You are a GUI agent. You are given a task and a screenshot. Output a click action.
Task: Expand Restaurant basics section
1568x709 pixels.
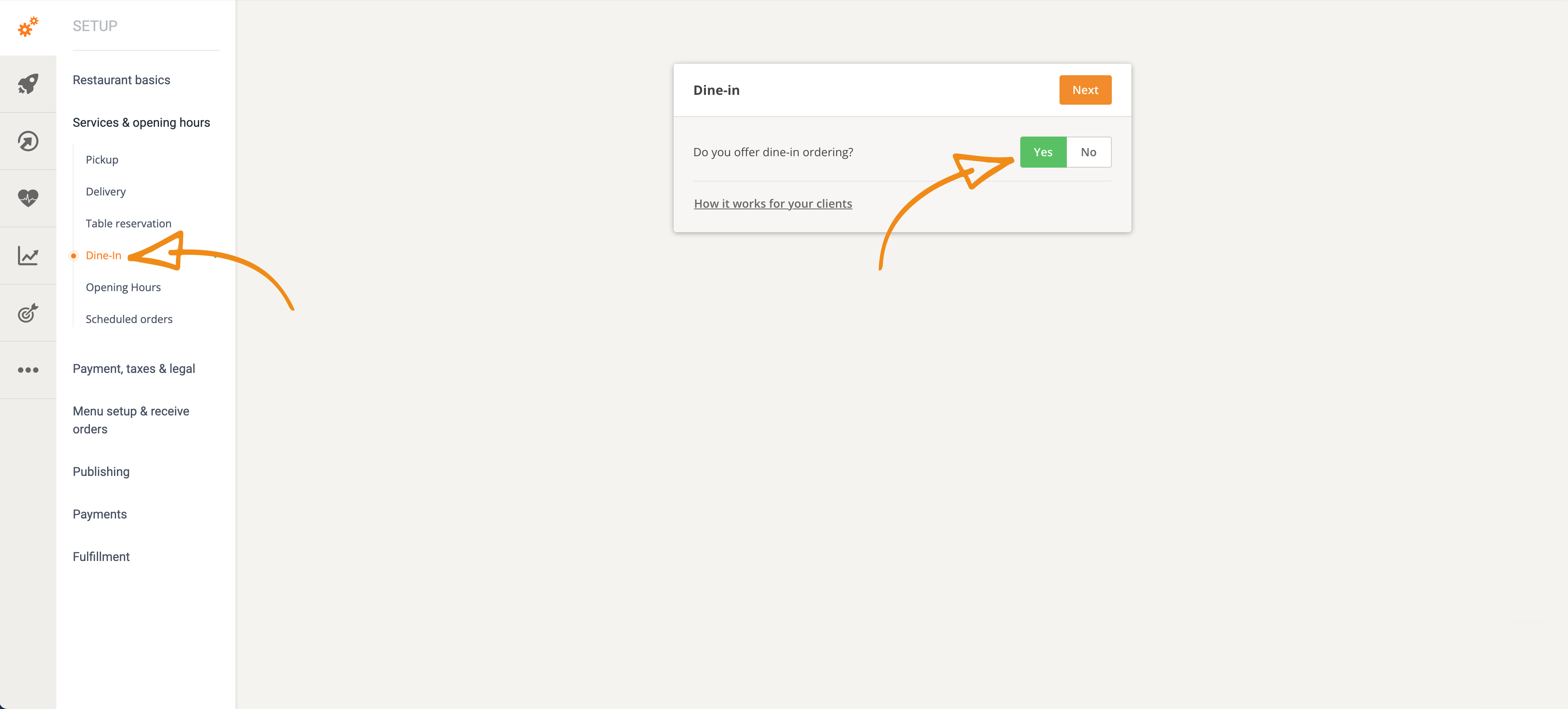tap(121, 80)
